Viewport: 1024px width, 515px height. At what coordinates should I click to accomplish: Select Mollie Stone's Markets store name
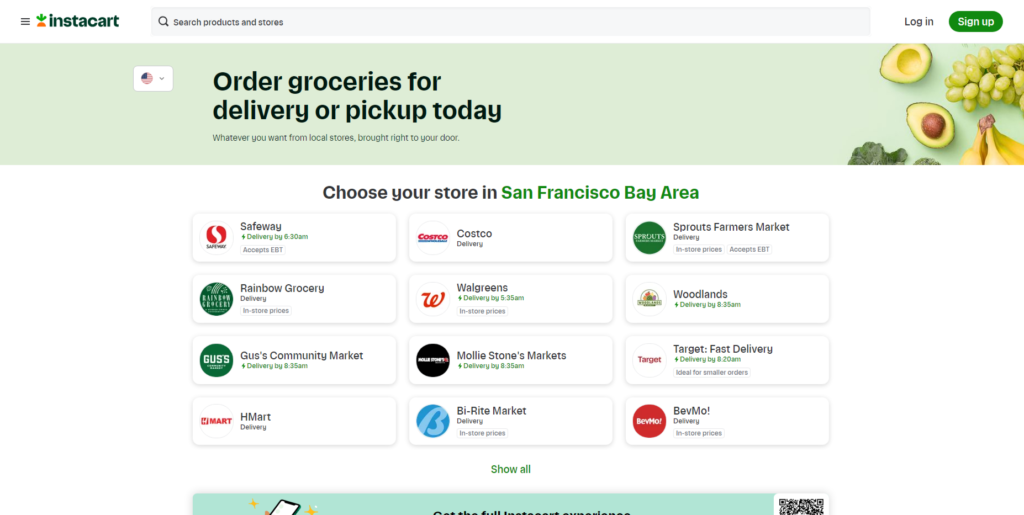[x=511, y=355]
